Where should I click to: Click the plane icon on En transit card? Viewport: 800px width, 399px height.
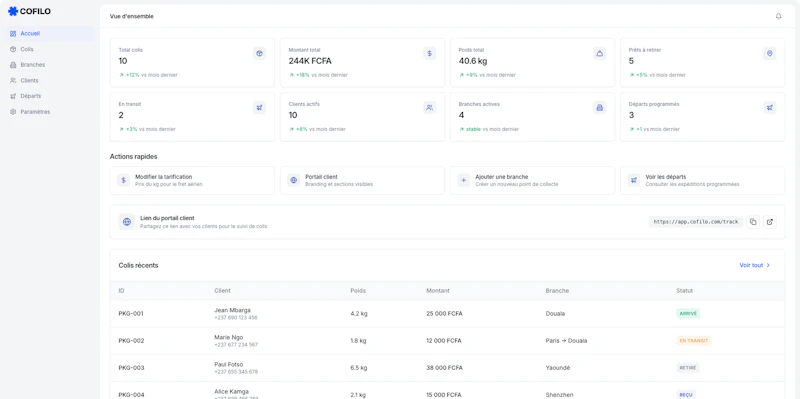coord(260,107)
